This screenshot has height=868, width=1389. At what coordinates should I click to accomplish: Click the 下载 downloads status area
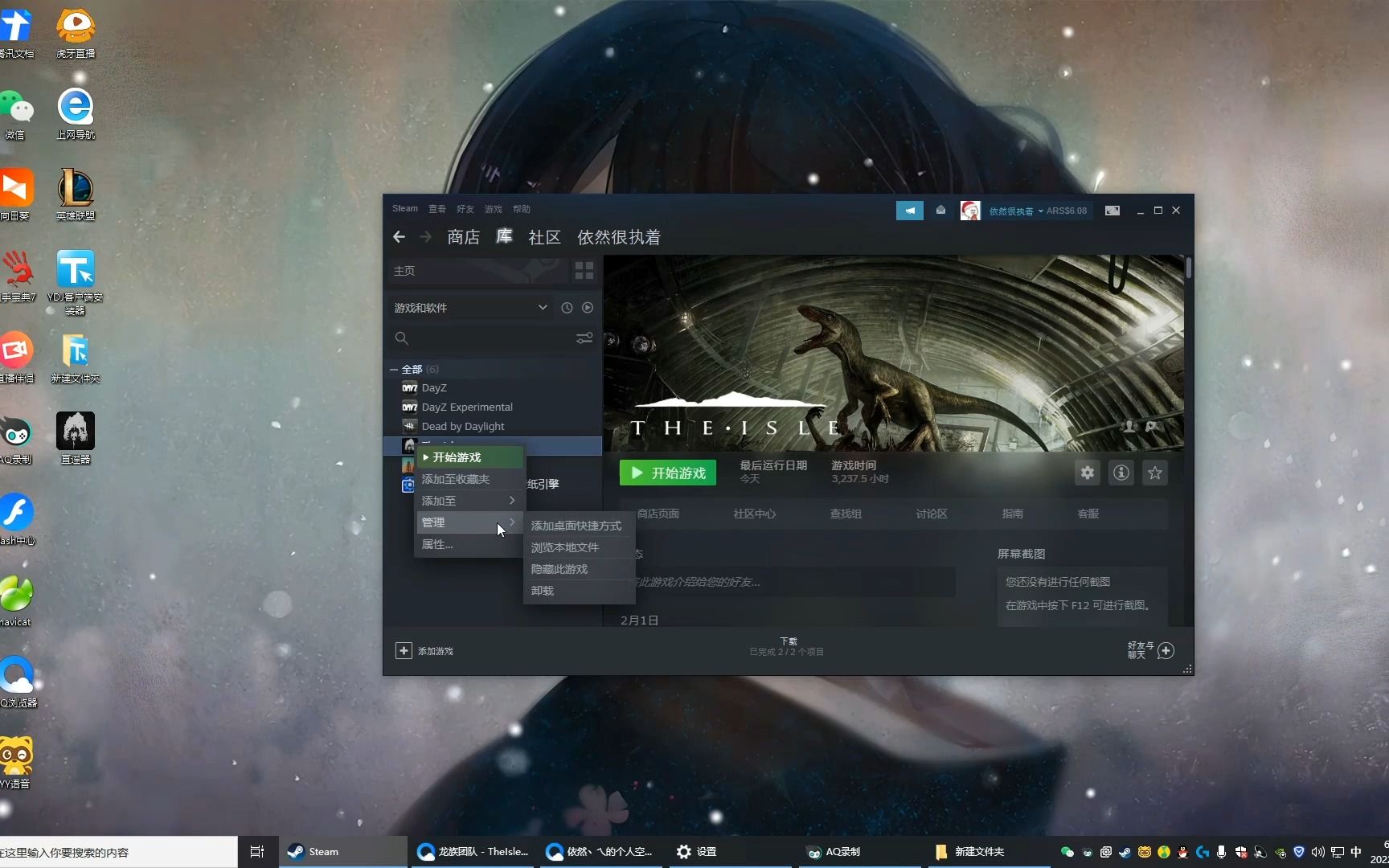787,646
